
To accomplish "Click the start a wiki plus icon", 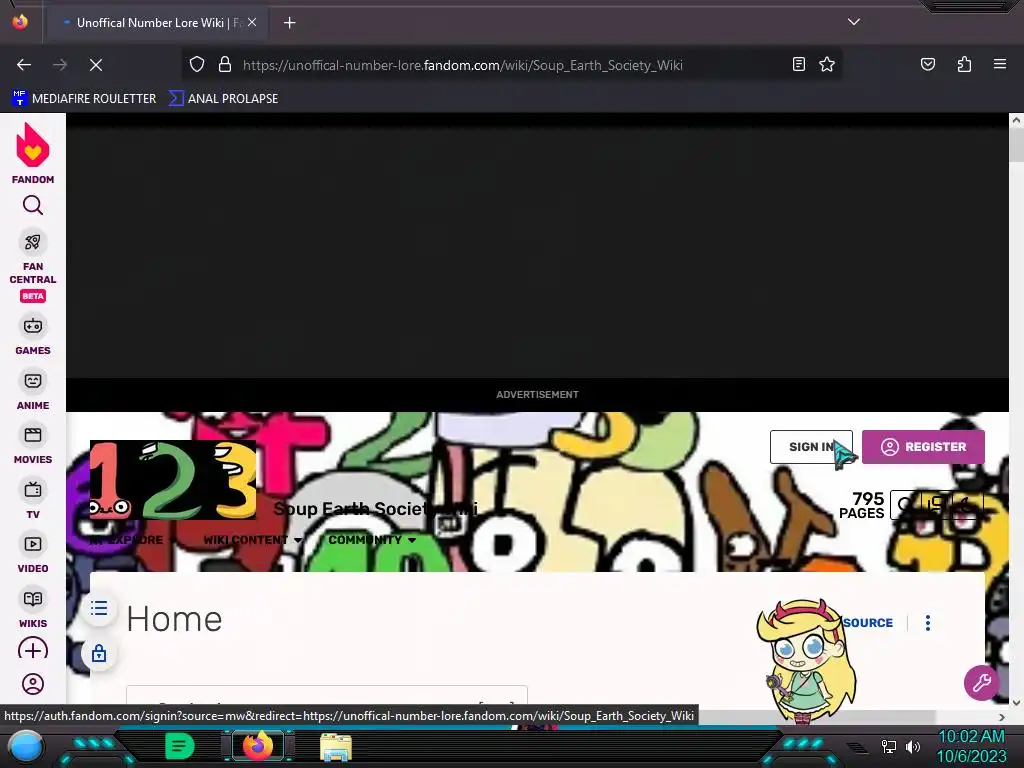I will point(33,650).
